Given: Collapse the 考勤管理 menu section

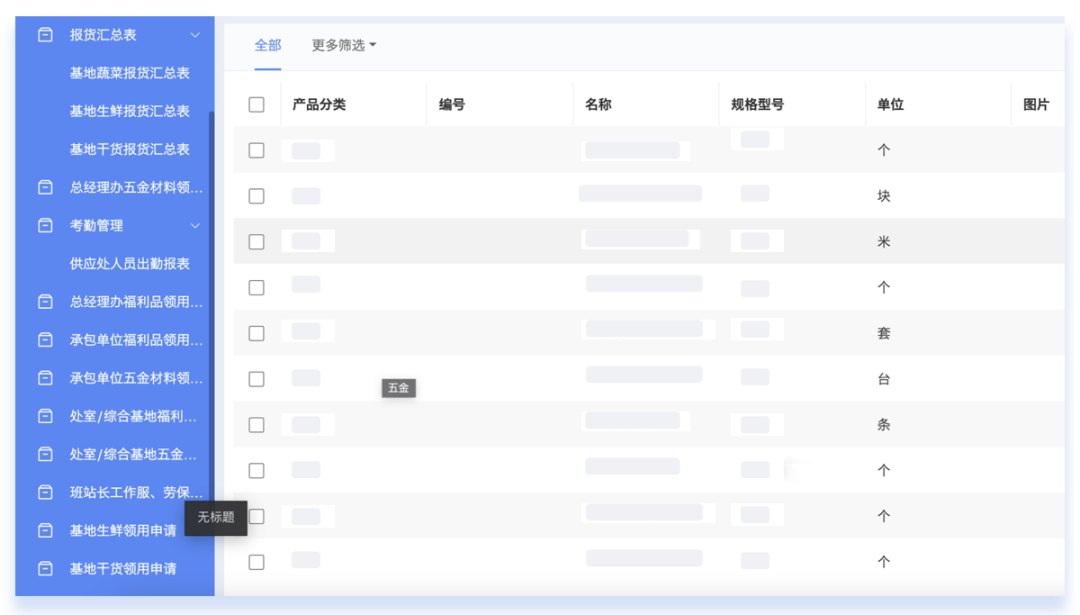Looking at the screenshot, I should click(197, 225).
